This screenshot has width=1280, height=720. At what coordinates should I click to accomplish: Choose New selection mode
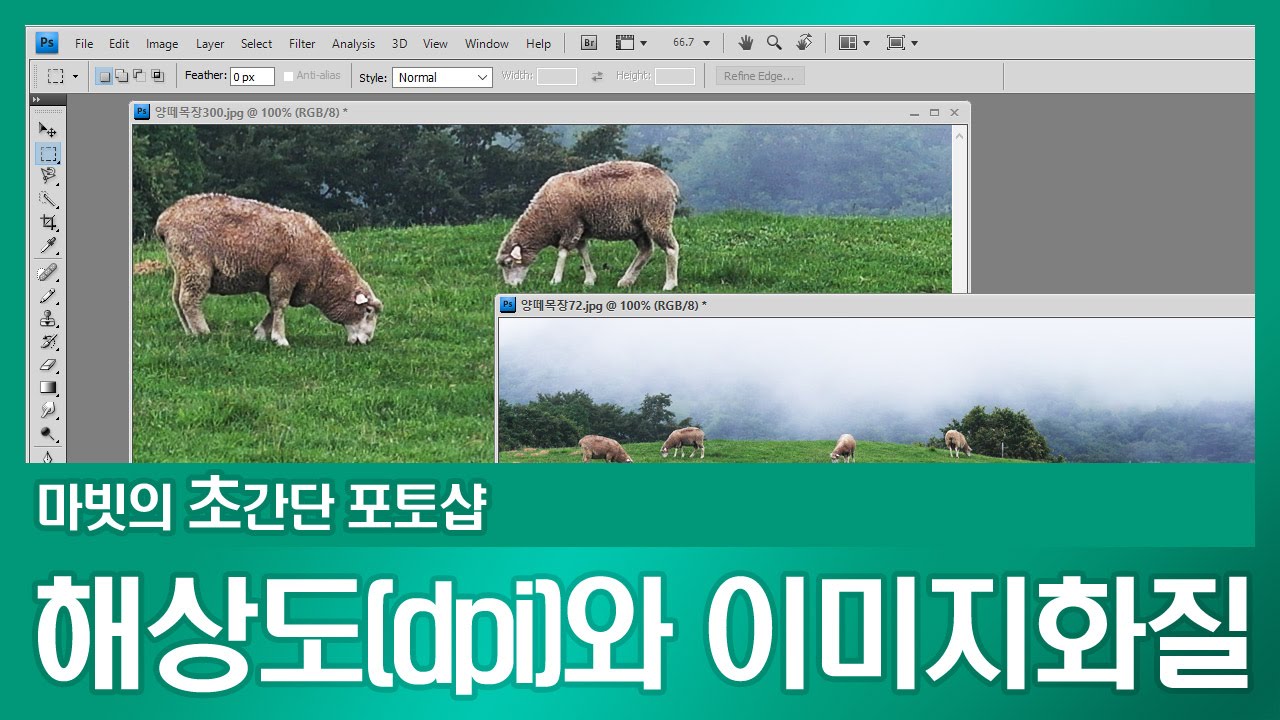104,76
